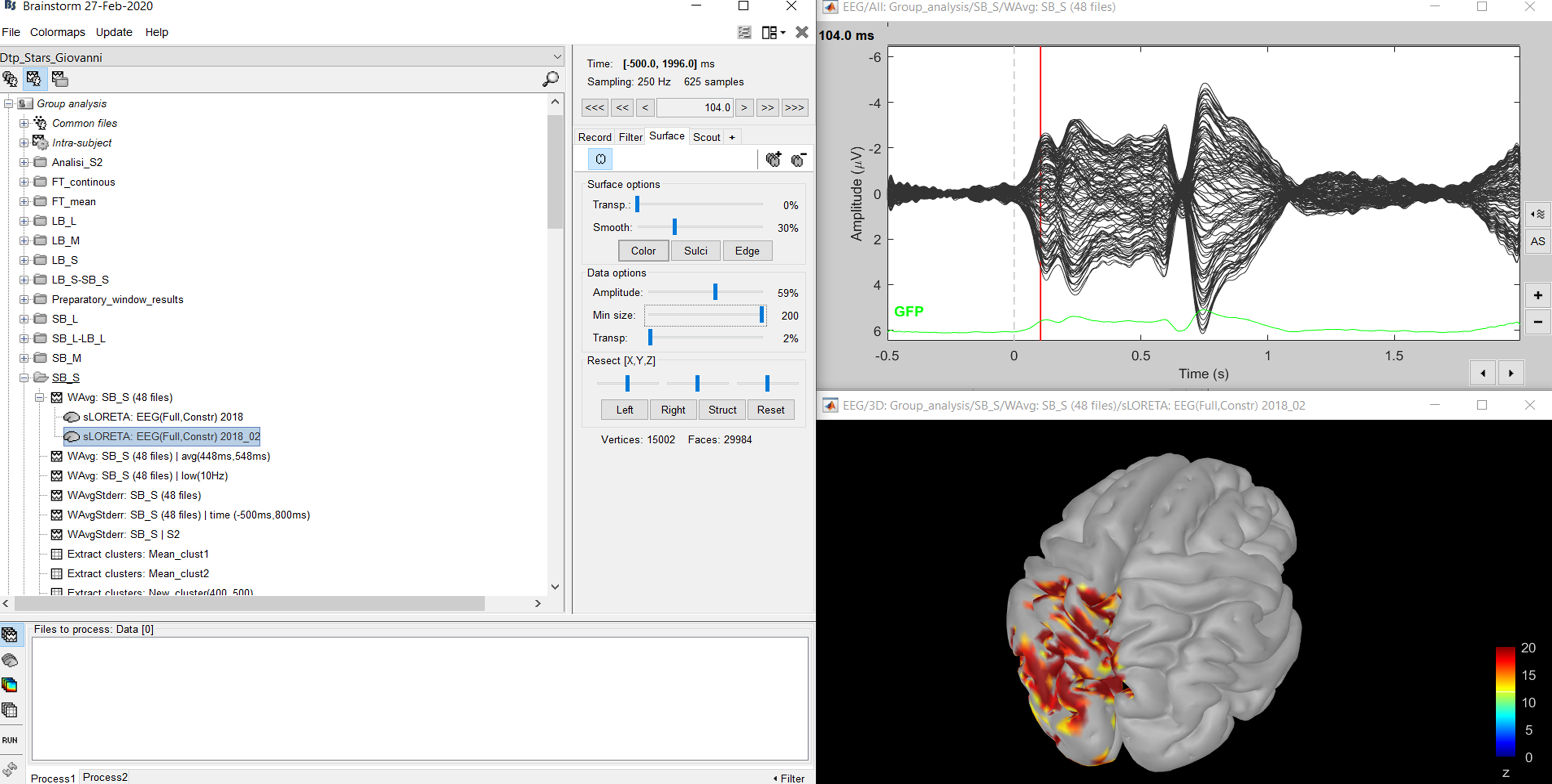Show the Left hemisphere only

(625, 409)
